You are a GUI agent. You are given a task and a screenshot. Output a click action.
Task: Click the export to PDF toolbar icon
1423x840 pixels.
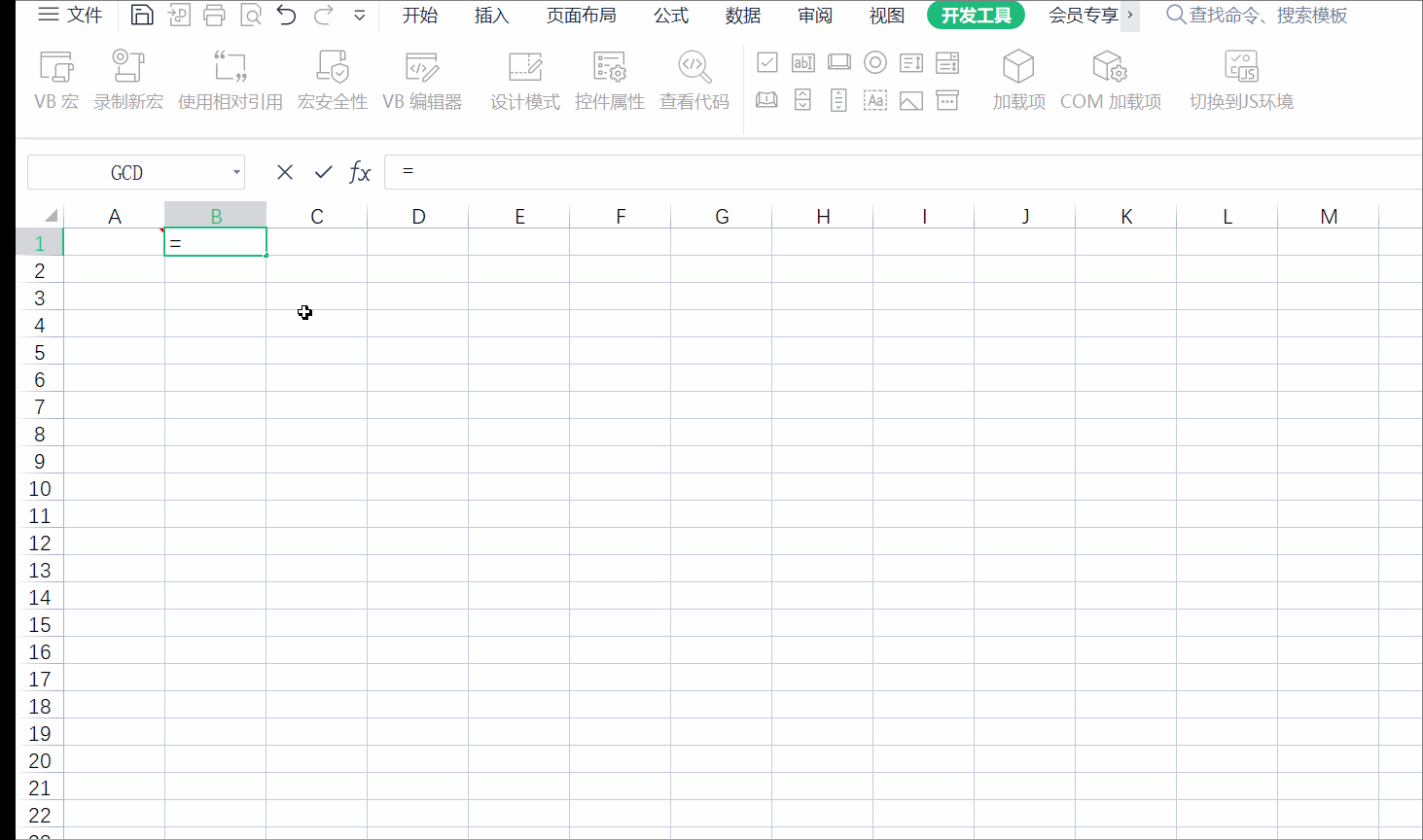179,16
